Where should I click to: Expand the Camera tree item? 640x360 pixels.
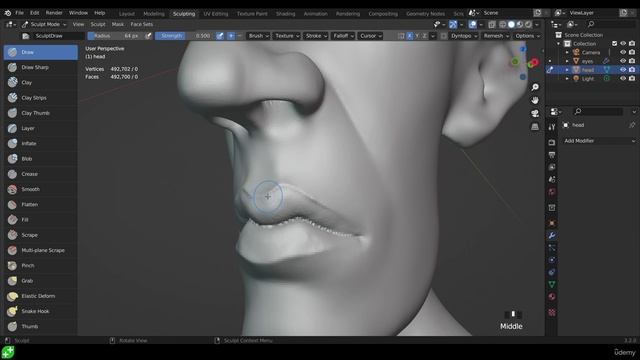point(567,52)
